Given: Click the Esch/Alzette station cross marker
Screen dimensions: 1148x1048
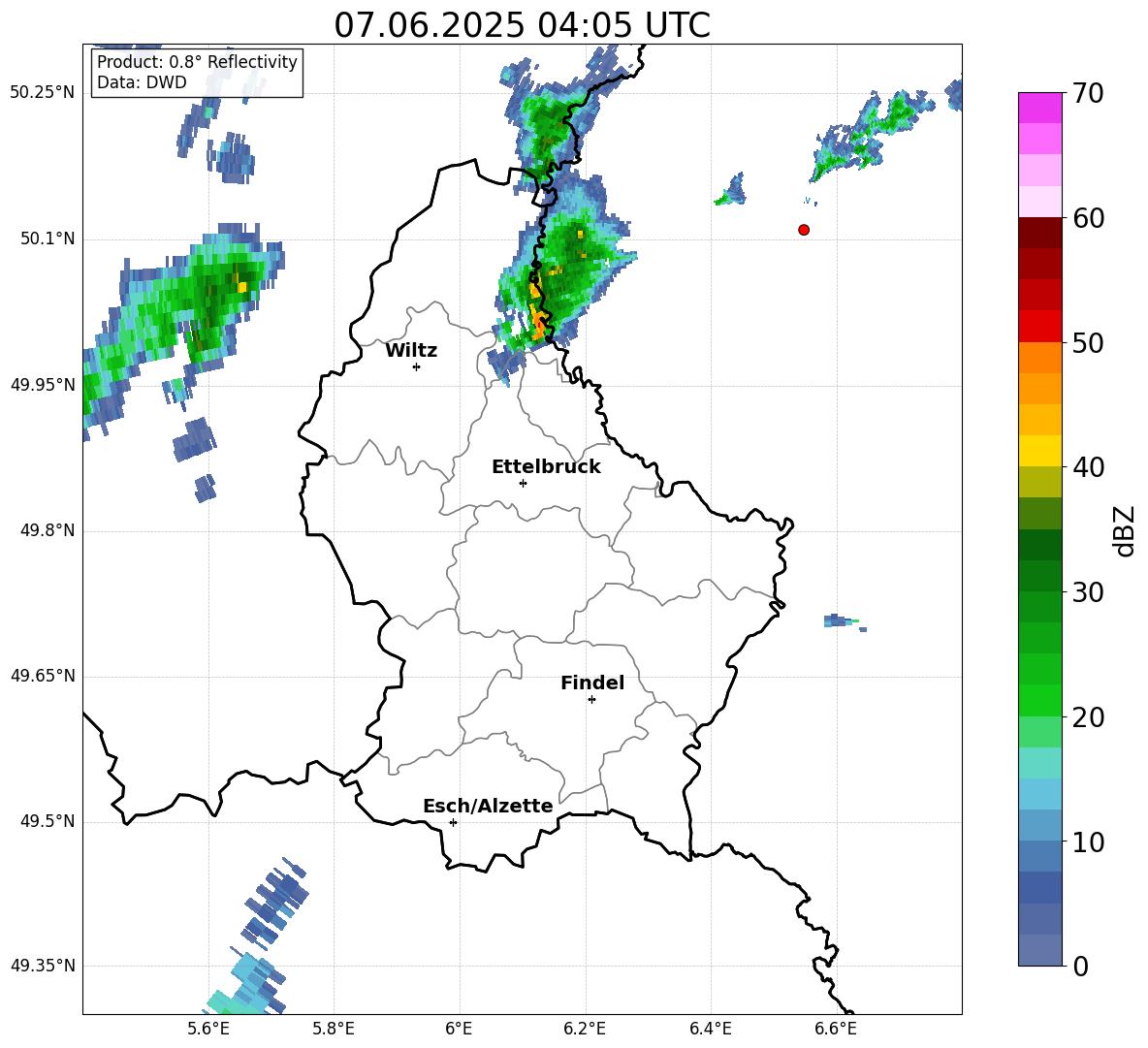Looking at the screenshot, I should tap(453, 822).
